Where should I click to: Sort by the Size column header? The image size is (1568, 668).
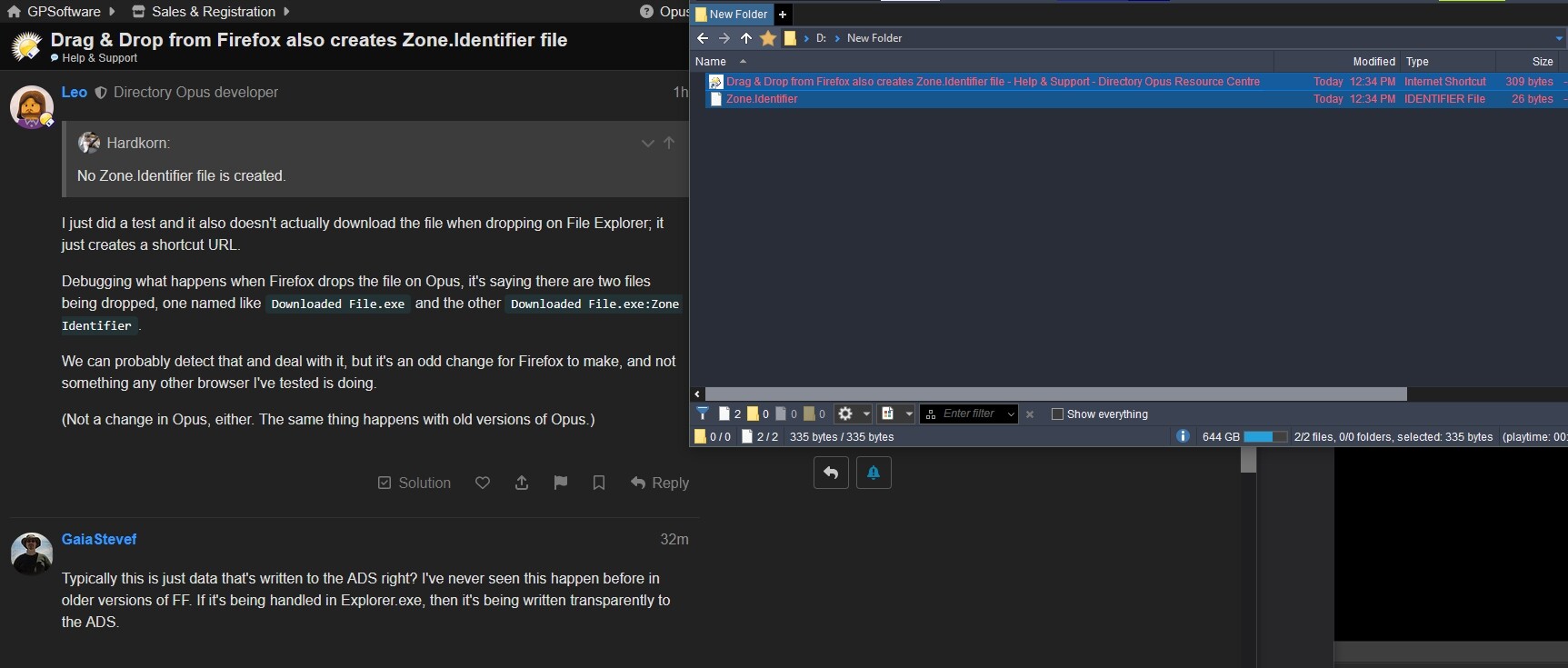tap(1543, 62)
